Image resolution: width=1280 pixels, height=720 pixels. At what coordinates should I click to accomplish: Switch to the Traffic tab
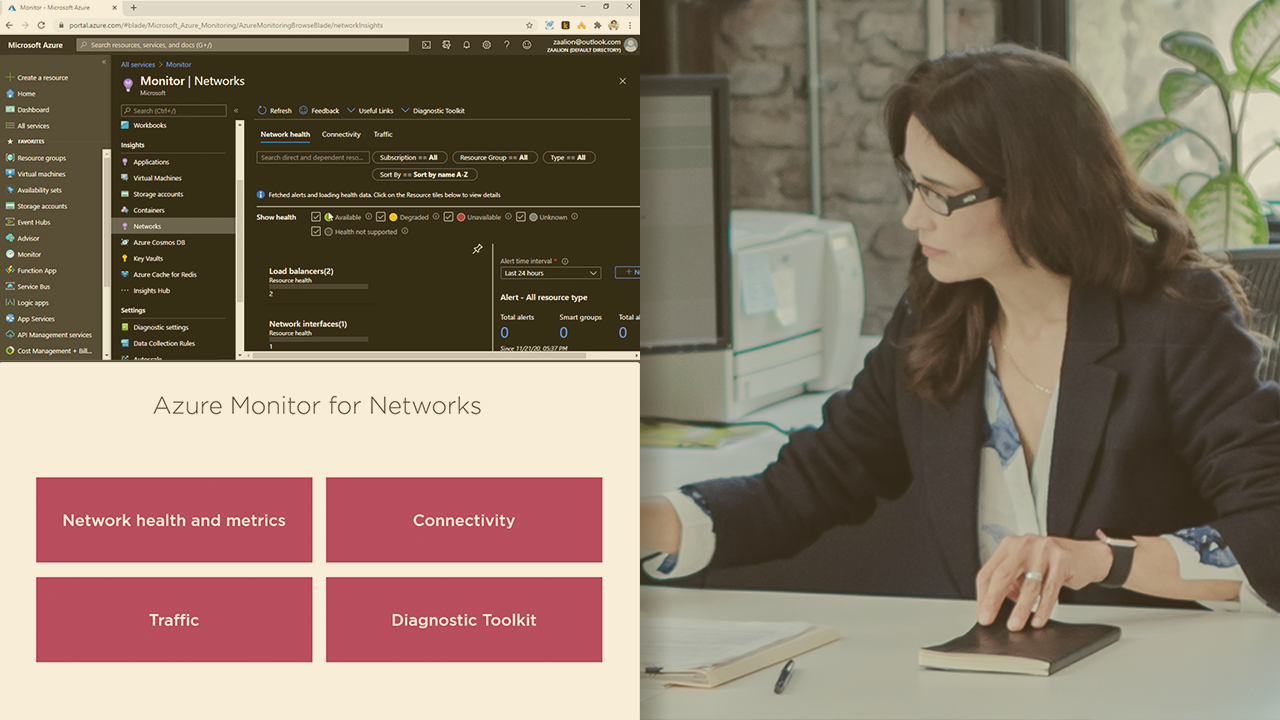383,134
